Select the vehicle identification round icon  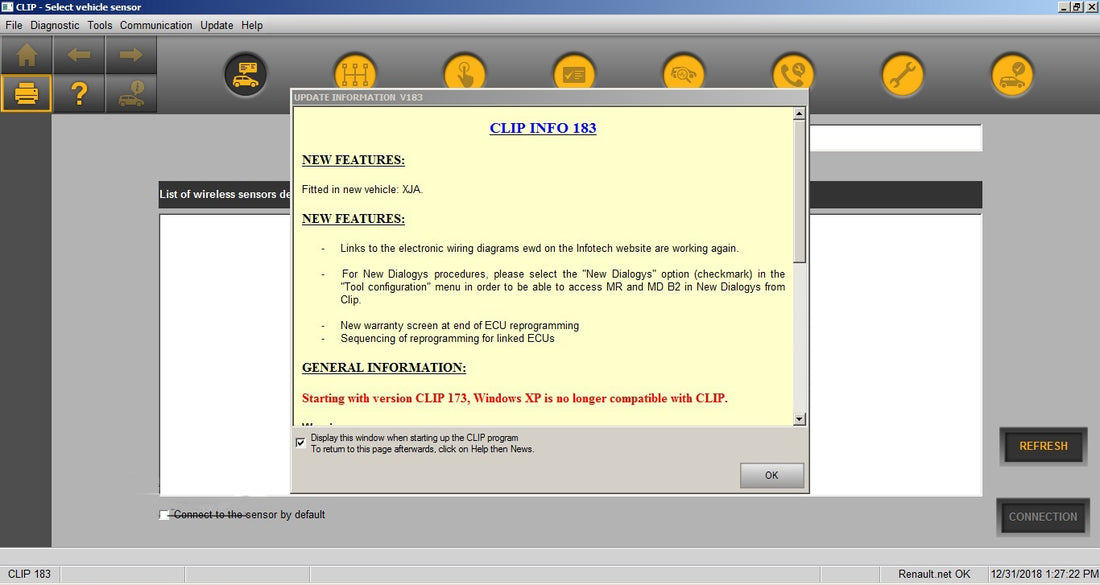click(x=245, y=75)
